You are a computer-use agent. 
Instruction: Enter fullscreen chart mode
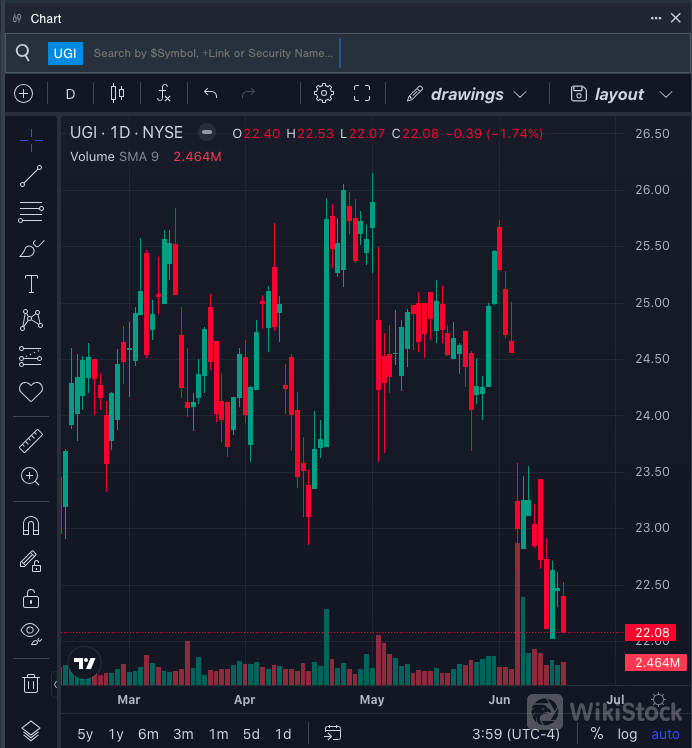362,94
